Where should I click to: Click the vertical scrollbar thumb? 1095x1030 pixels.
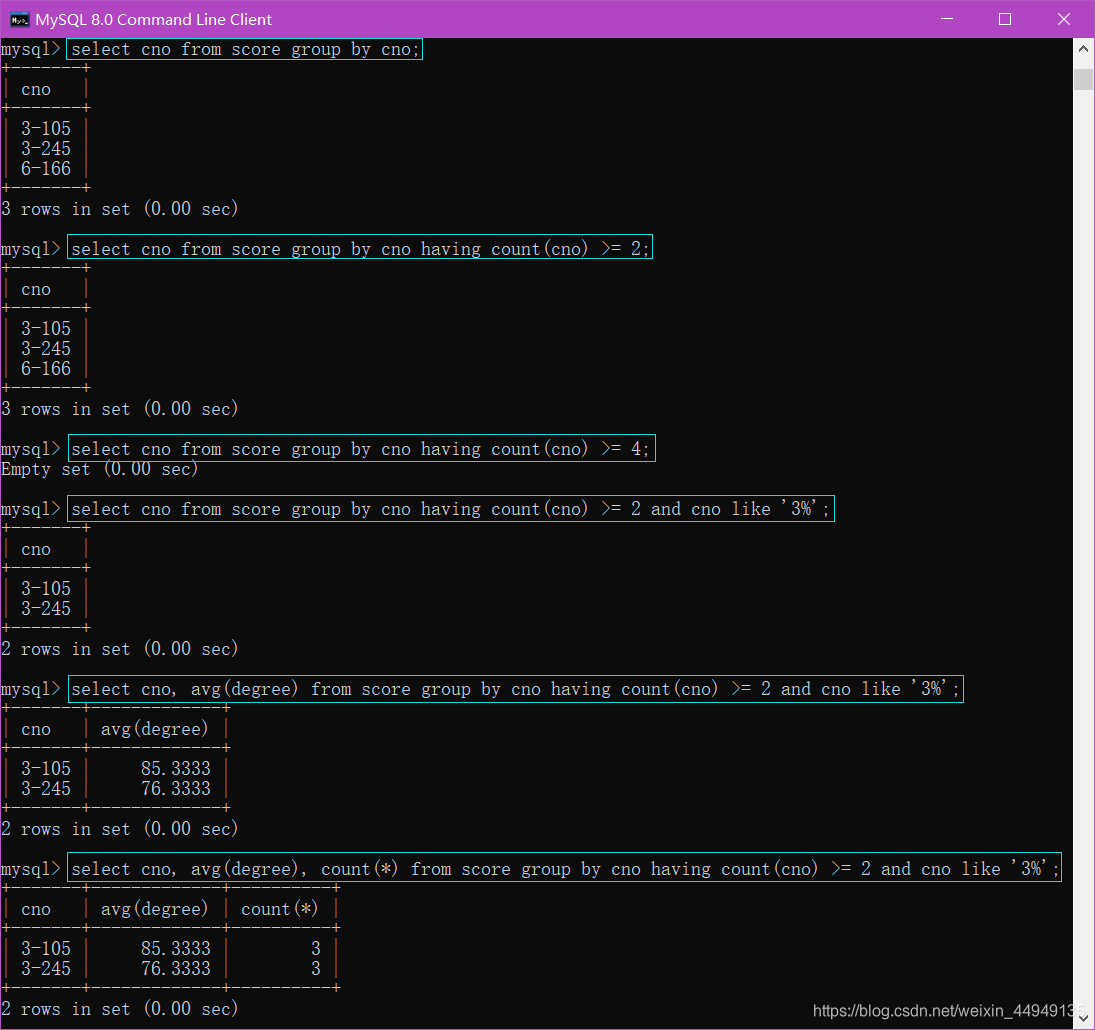(1083, 79)
